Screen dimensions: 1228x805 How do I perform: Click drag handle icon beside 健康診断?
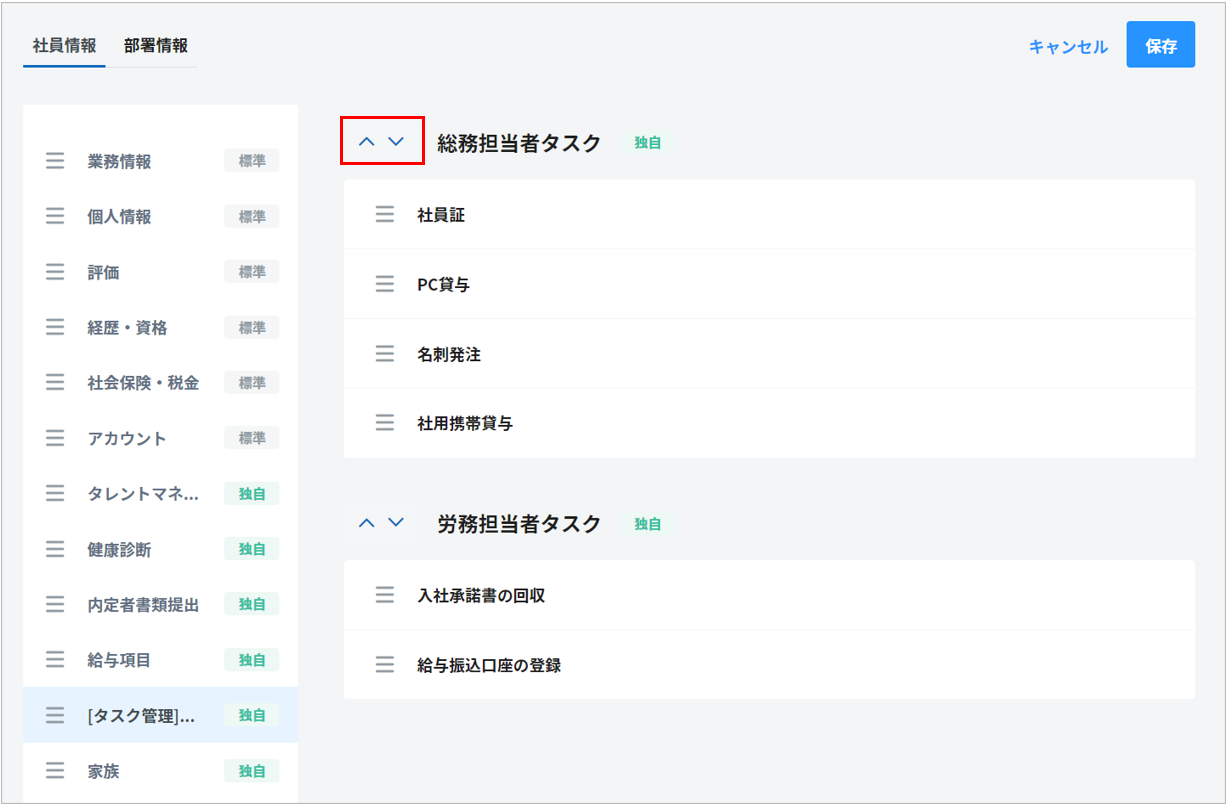(x=55, y=549)
